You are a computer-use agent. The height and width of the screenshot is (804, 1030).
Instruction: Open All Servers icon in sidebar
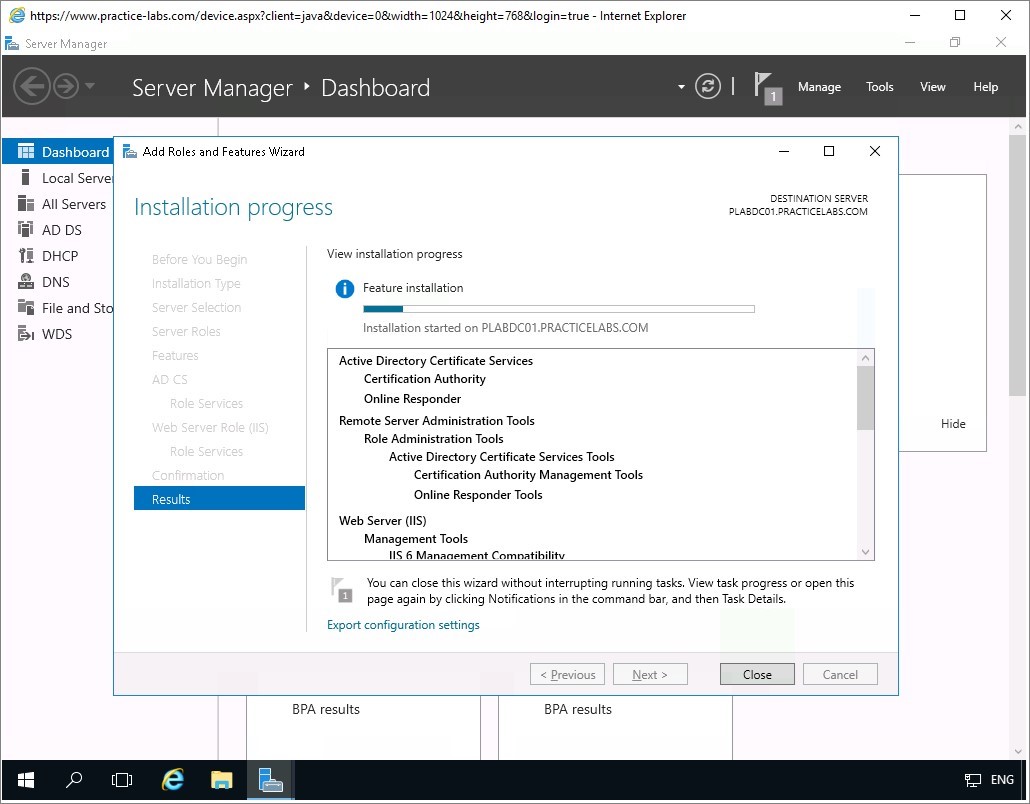[26, 204]
